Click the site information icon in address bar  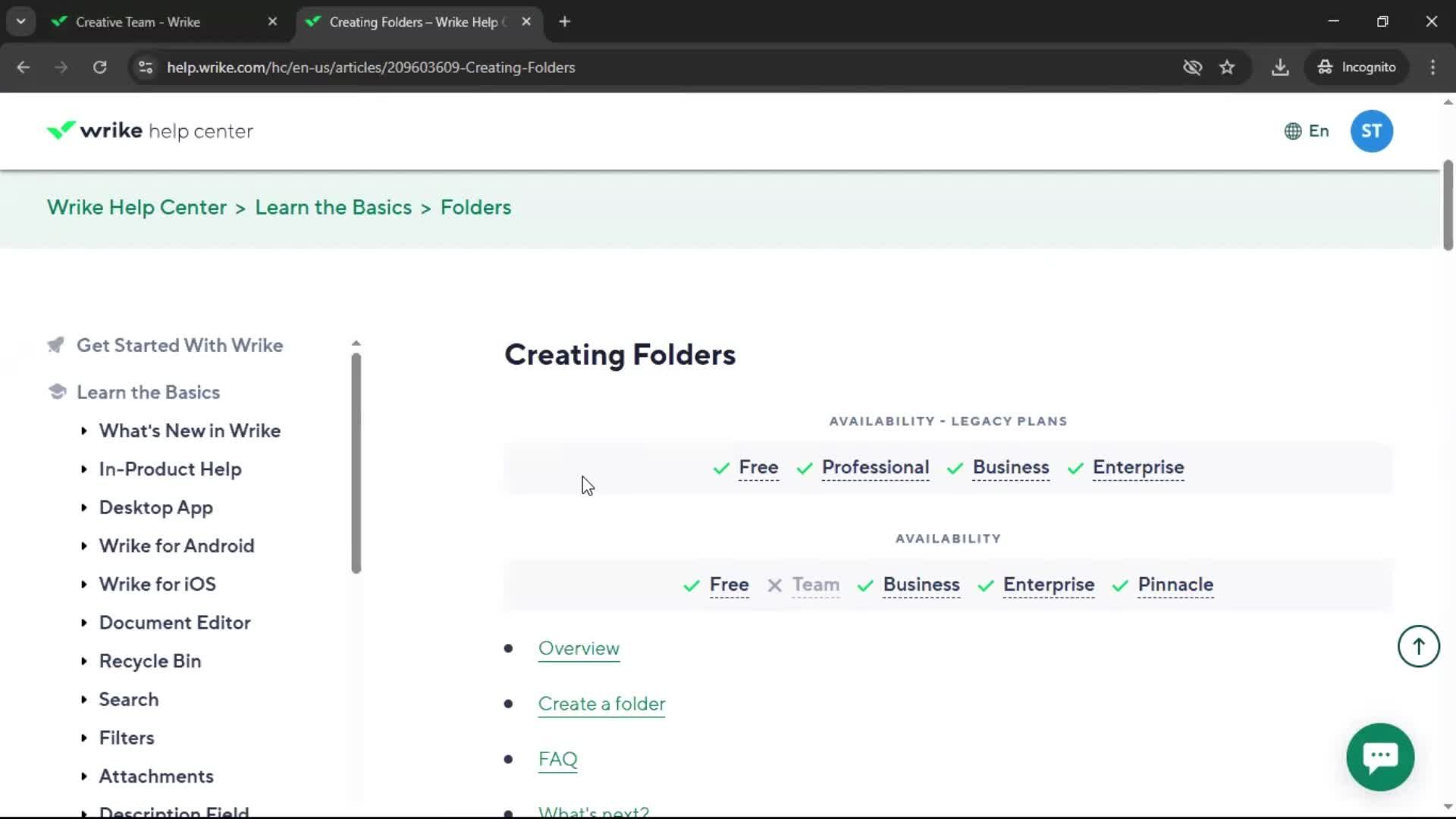(146, 67)
